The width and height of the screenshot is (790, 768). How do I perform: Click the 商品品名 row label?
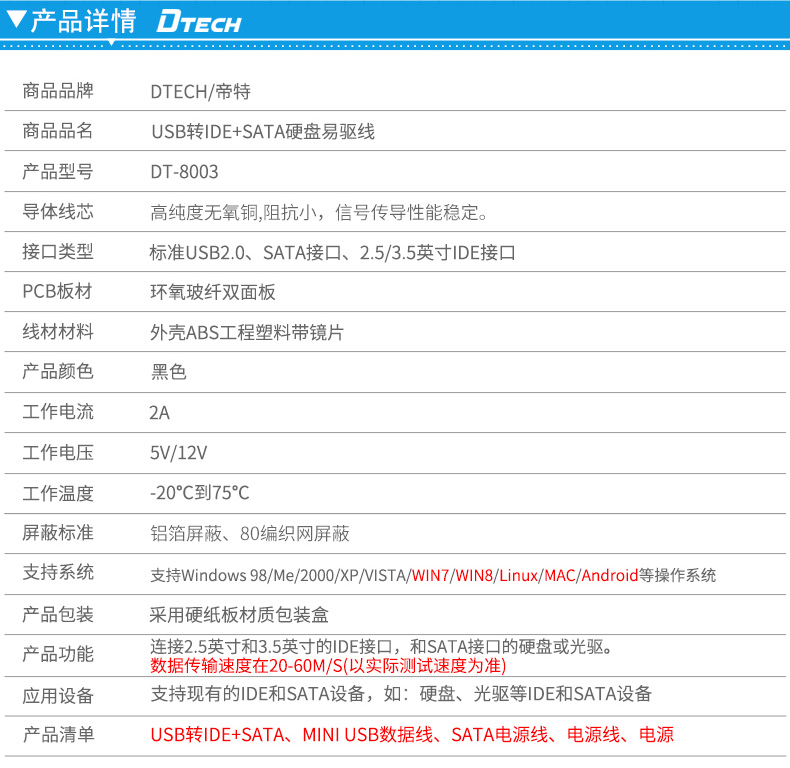pos(58,131)
